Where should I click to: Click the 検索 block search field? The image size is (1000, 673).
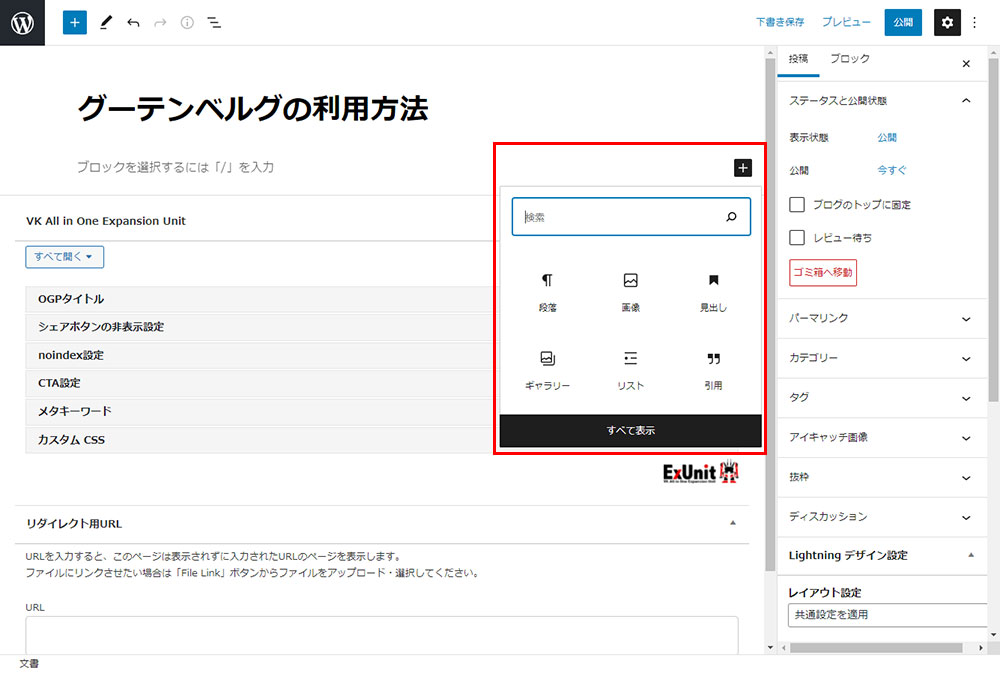(x=620, y=216)
